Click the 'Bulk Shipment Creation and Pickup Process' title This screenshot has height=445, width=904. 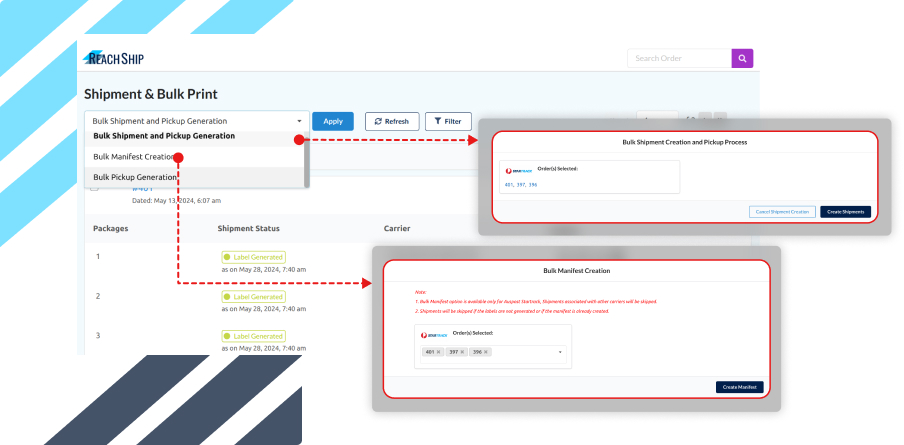click(684, 142)
